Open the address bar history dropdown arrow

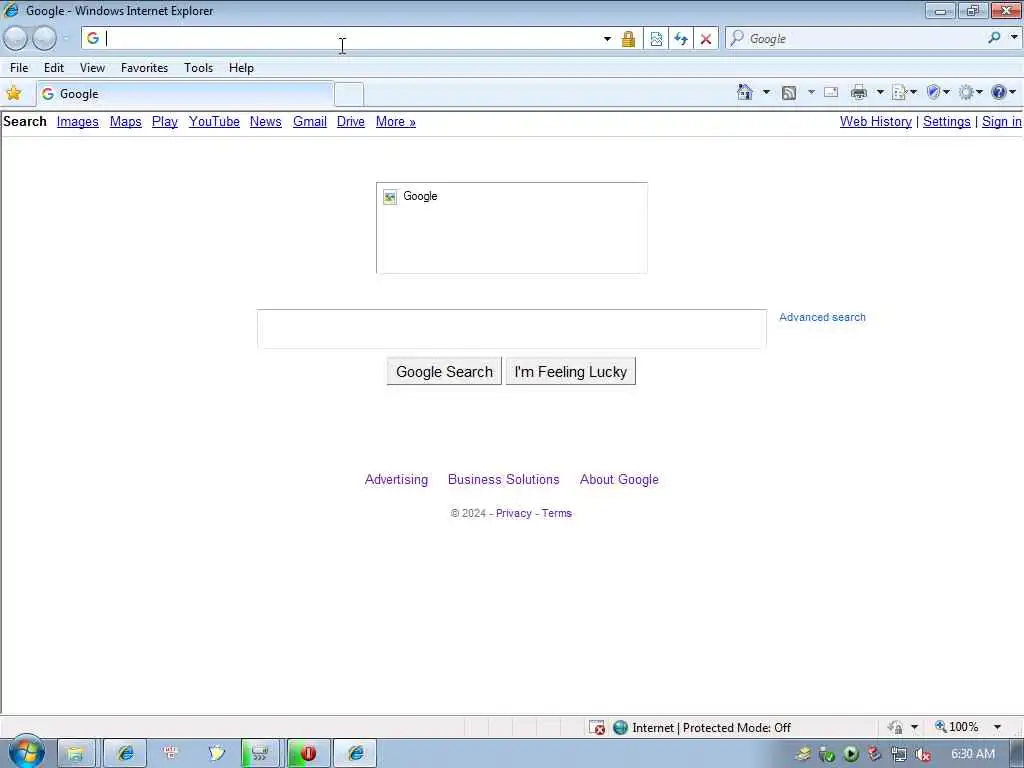coord(607,39)
